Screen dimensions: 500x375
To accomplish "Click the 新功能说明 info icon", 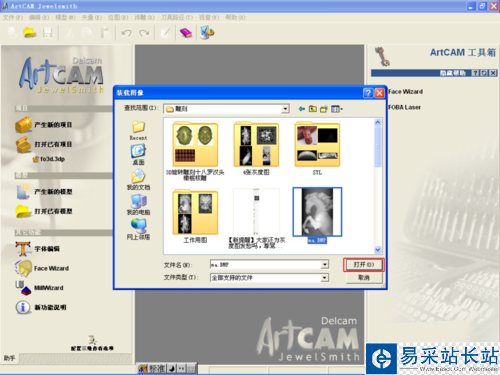I will (x=23, y=307).
